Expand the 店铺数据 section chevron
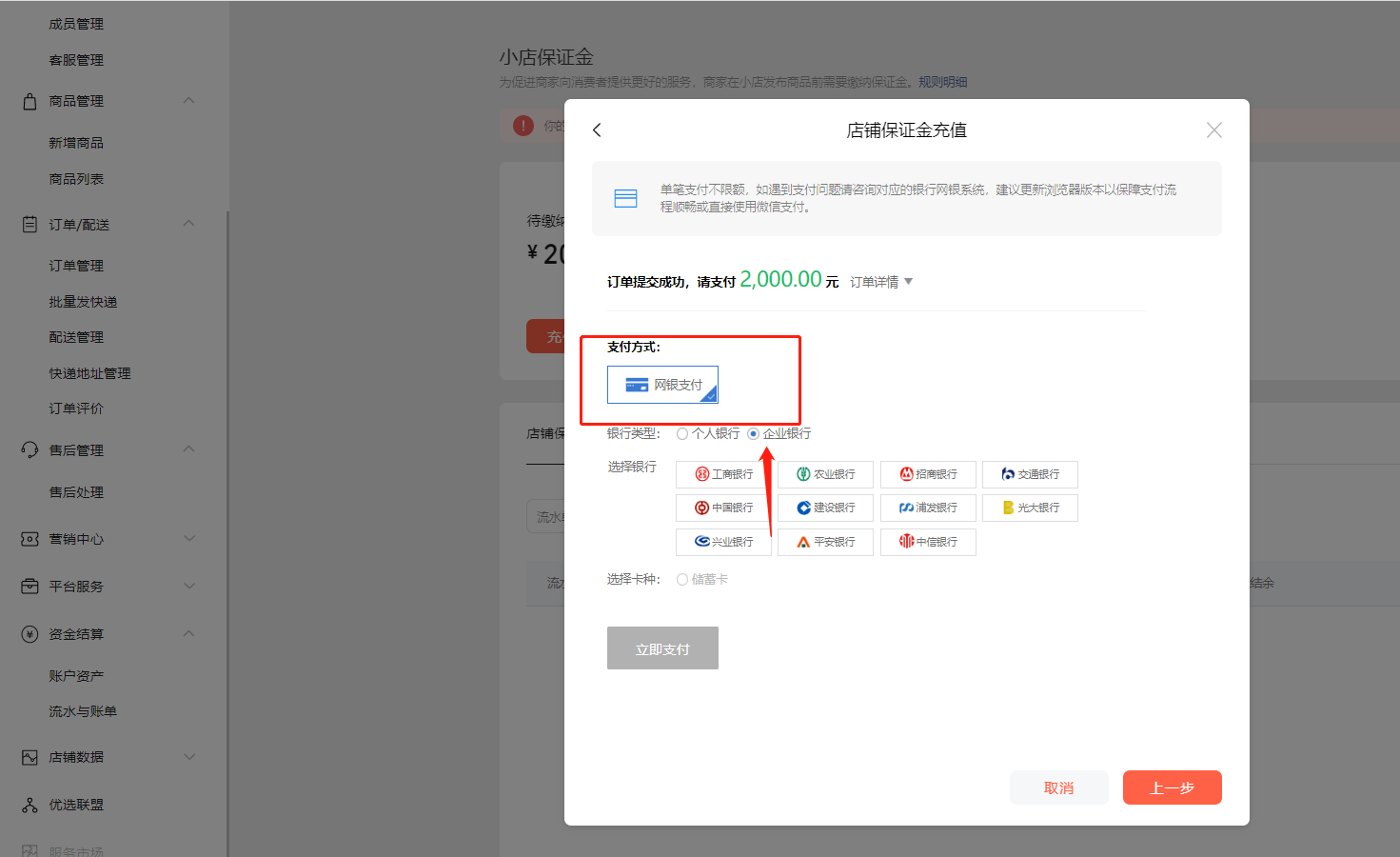This screenshot has height=857, width=1400. pyautogui.click(x=188, y=757)
